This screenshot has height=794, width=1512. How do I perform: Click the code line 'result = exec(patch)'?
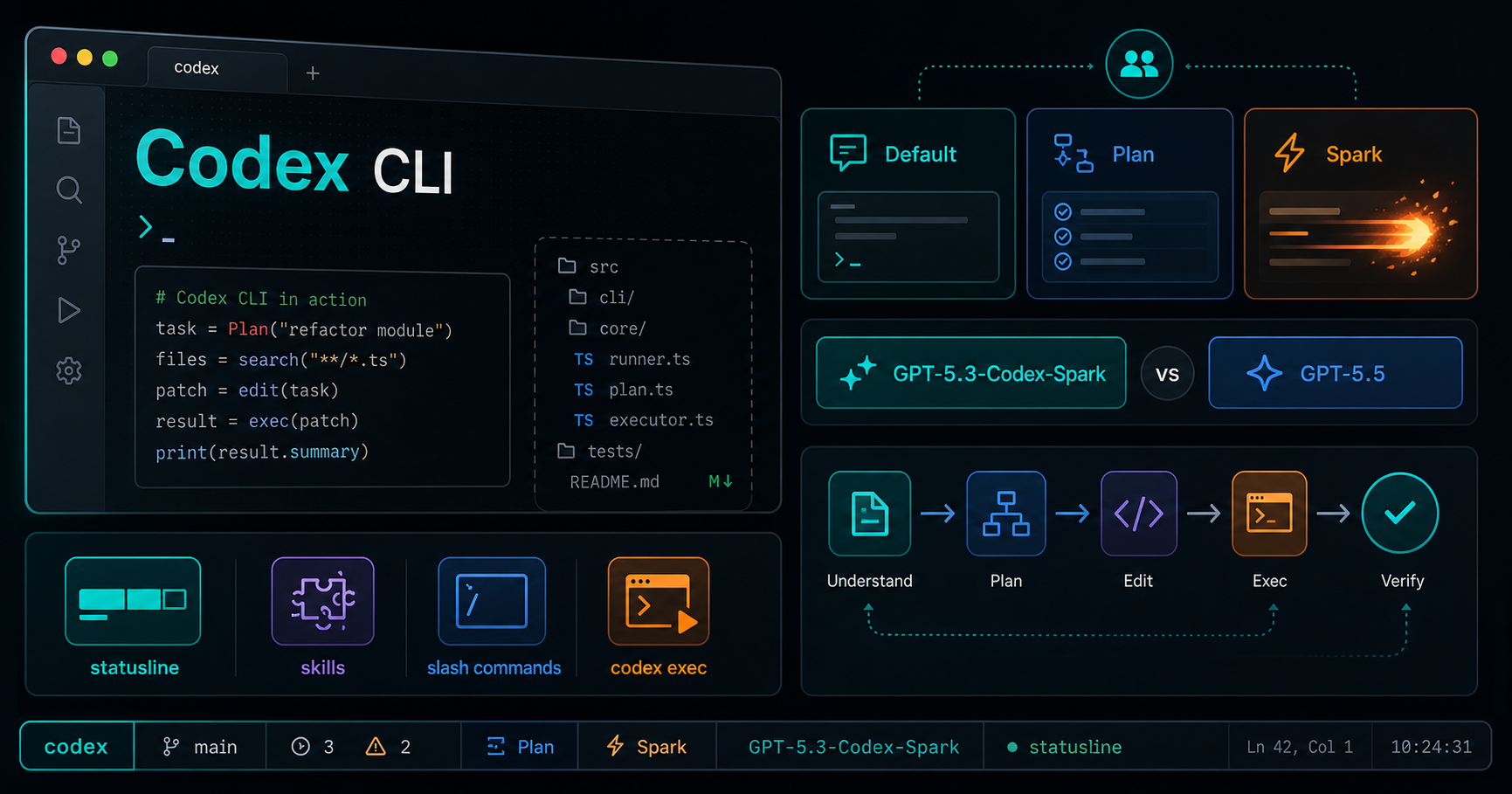258,421
